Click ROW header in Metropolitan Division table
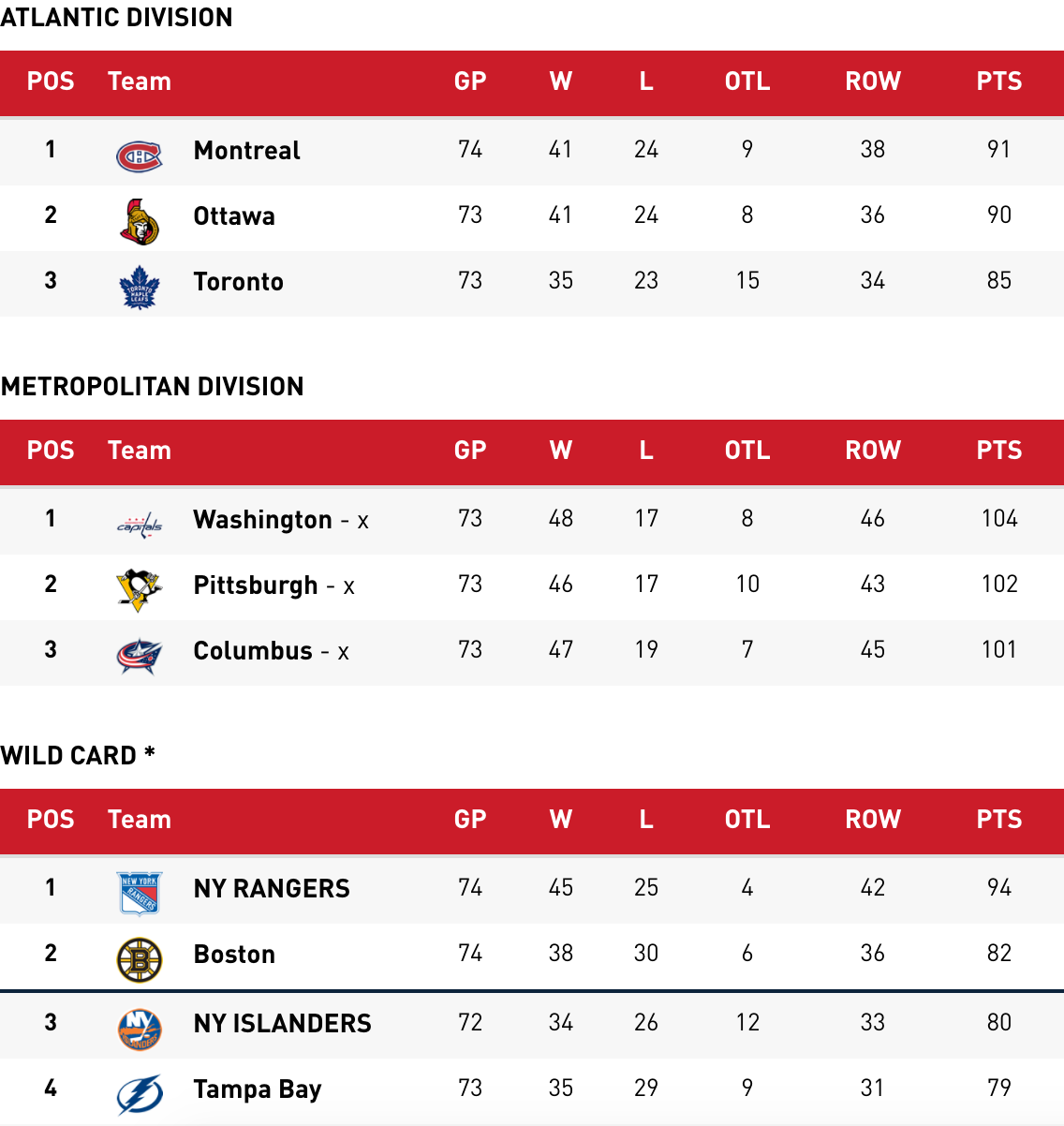This screenshot has height=1126, width=1064. [873, 451]
